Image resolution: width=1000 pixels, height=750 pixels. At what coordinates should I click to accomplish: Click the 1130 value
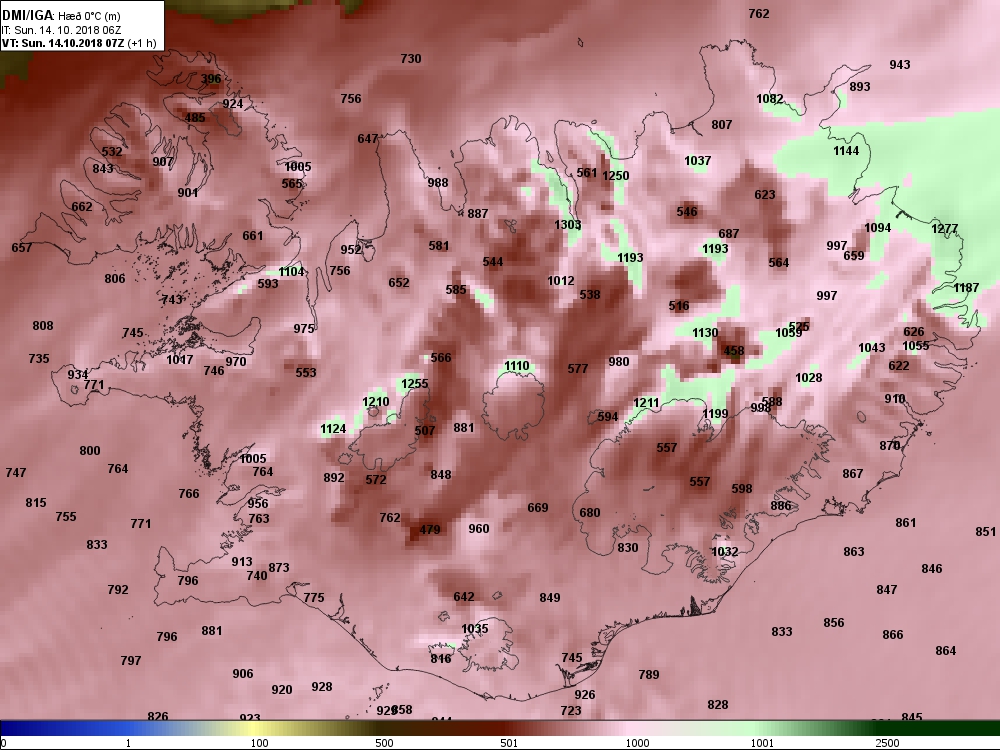pos(705,333)
